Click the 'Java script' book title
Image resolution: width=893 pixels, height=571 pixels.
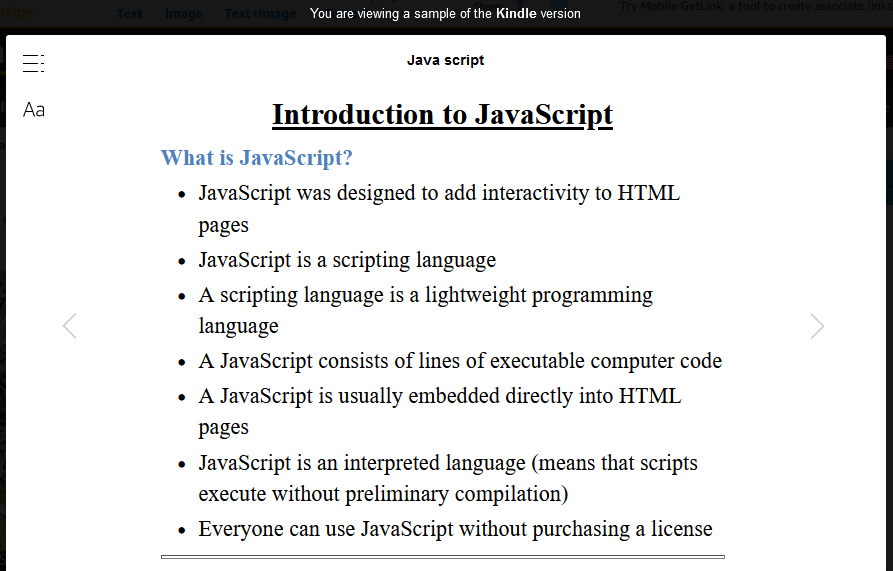[445, 60]
